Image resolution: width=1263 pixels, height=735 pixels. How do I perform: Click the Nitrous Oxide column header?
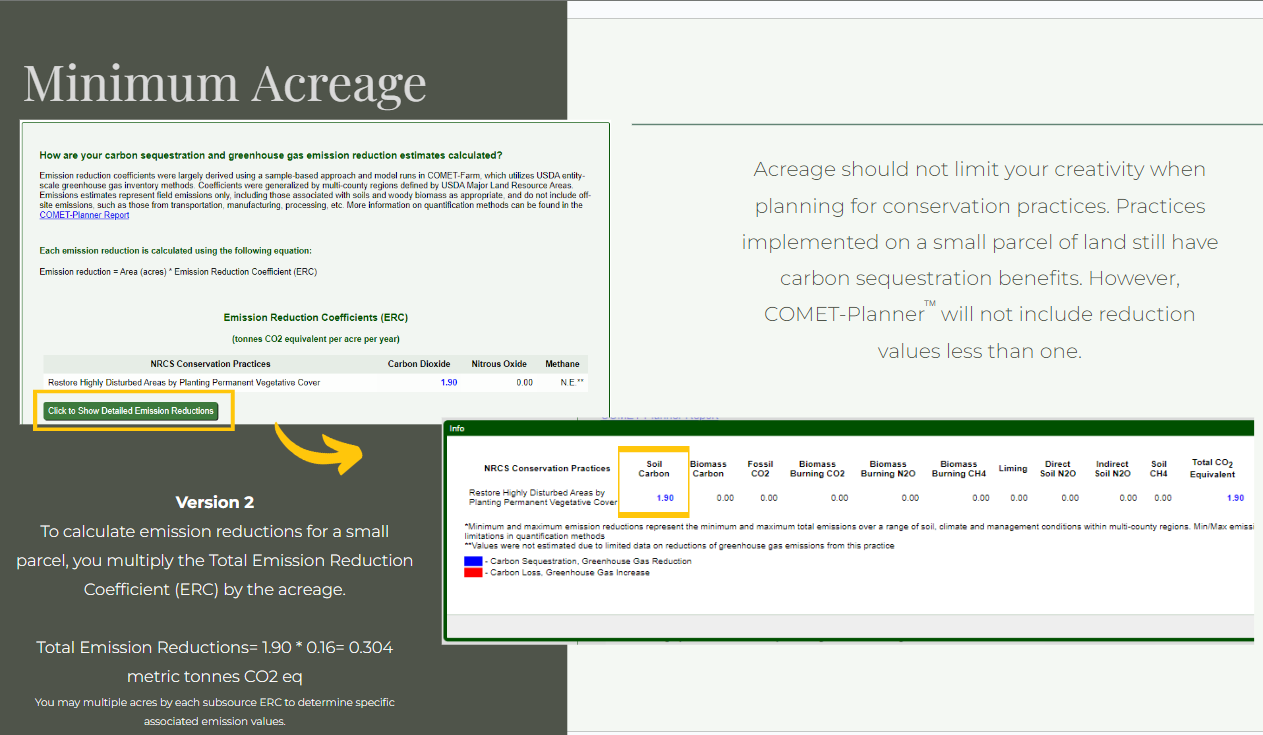coord(499,364)
